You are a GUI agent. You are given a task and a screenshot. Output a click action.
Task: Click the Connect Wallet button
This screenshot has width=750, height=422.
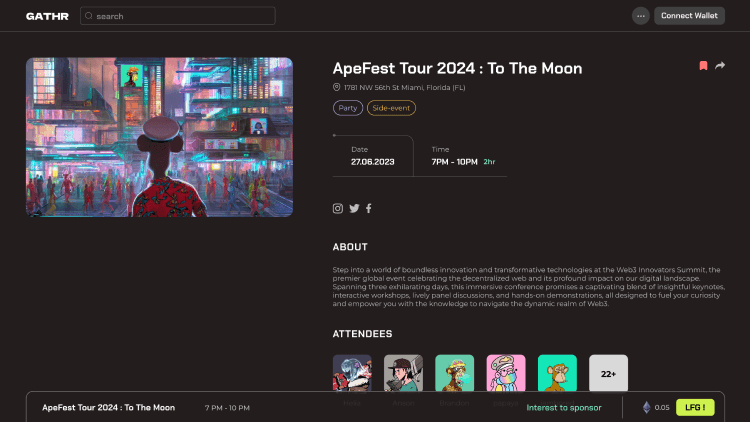pos(689,16)
